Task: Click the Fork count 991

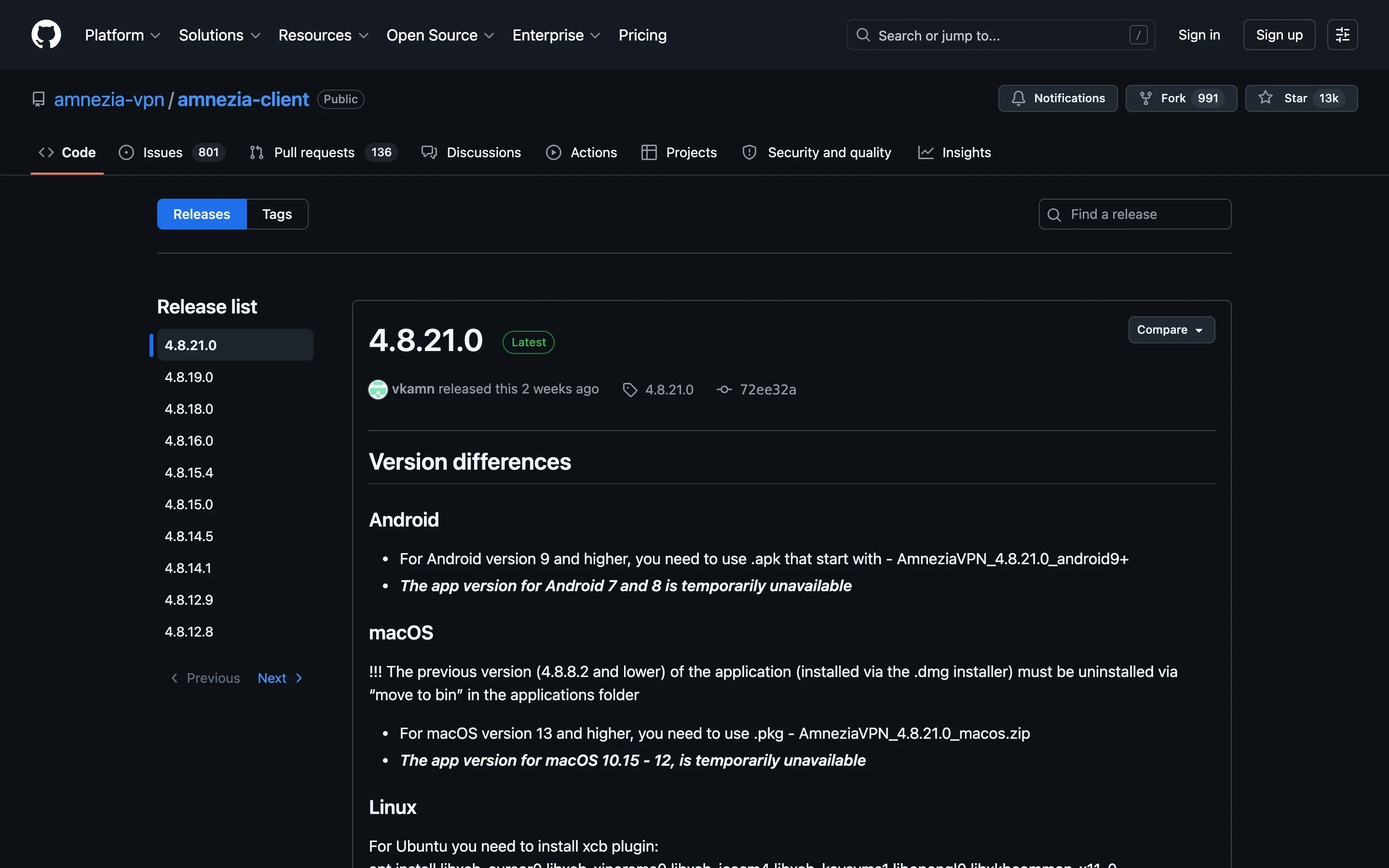Action: [x=1208, y=98]
